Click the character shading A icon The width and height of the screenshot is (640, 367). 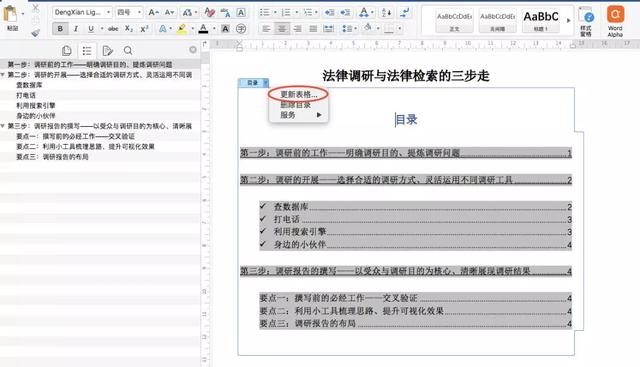click(225, 29)
